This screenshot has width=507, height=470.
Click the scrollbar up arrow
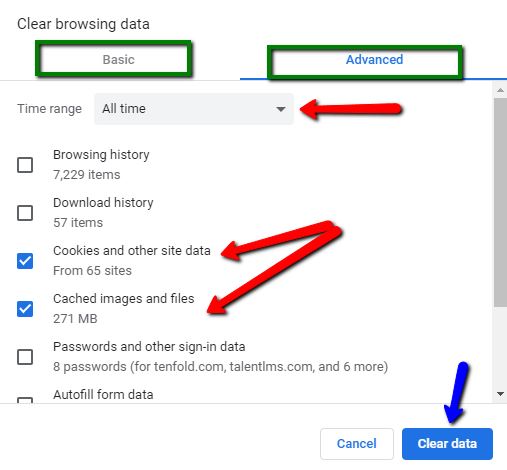pos(500,90)
